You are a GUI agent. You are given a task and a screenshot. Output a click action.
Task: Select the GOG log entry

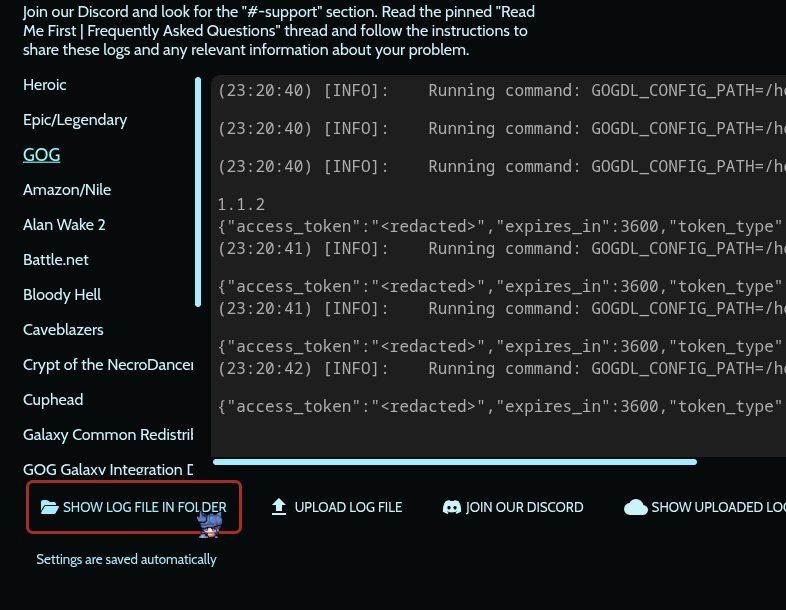click(42, 155)
